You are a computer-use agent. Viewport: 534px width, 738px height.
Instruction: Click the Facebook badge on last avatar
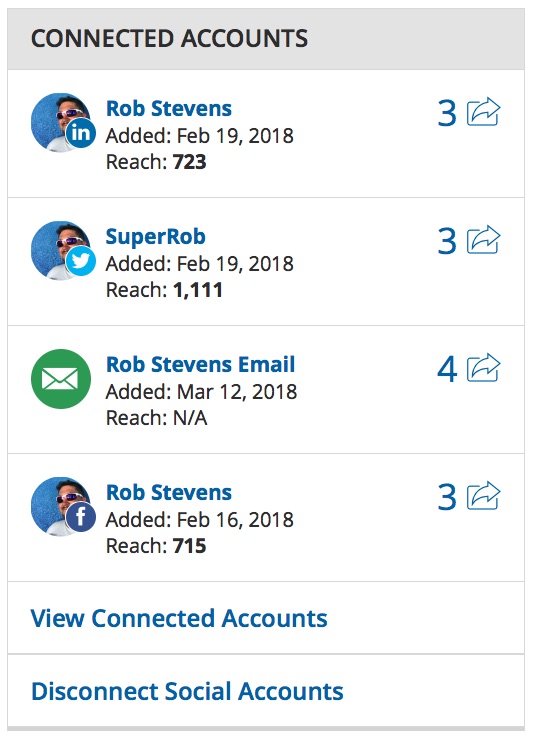[81, 517]
